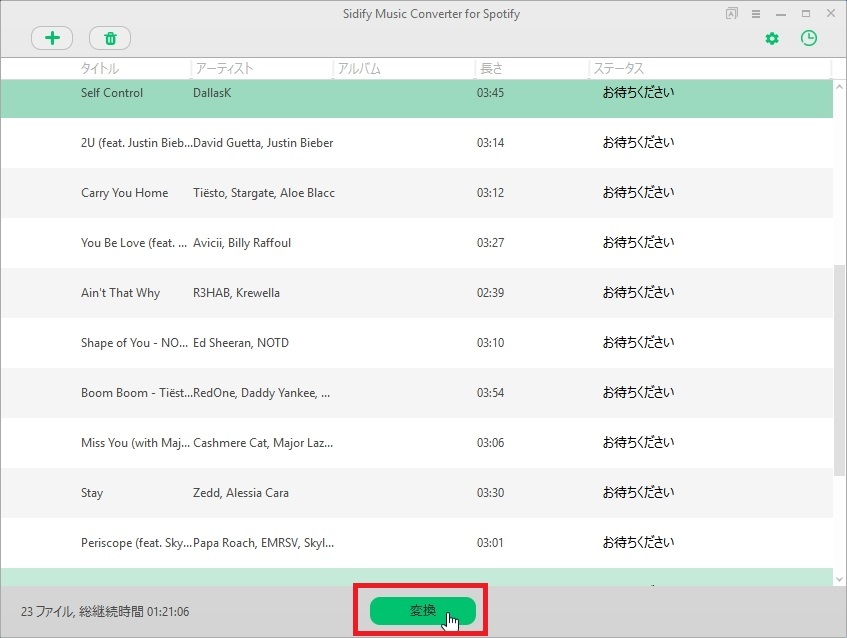Click the 長さ column header
The height and width of the screenshot is (638, 847).
pos(491,69)
